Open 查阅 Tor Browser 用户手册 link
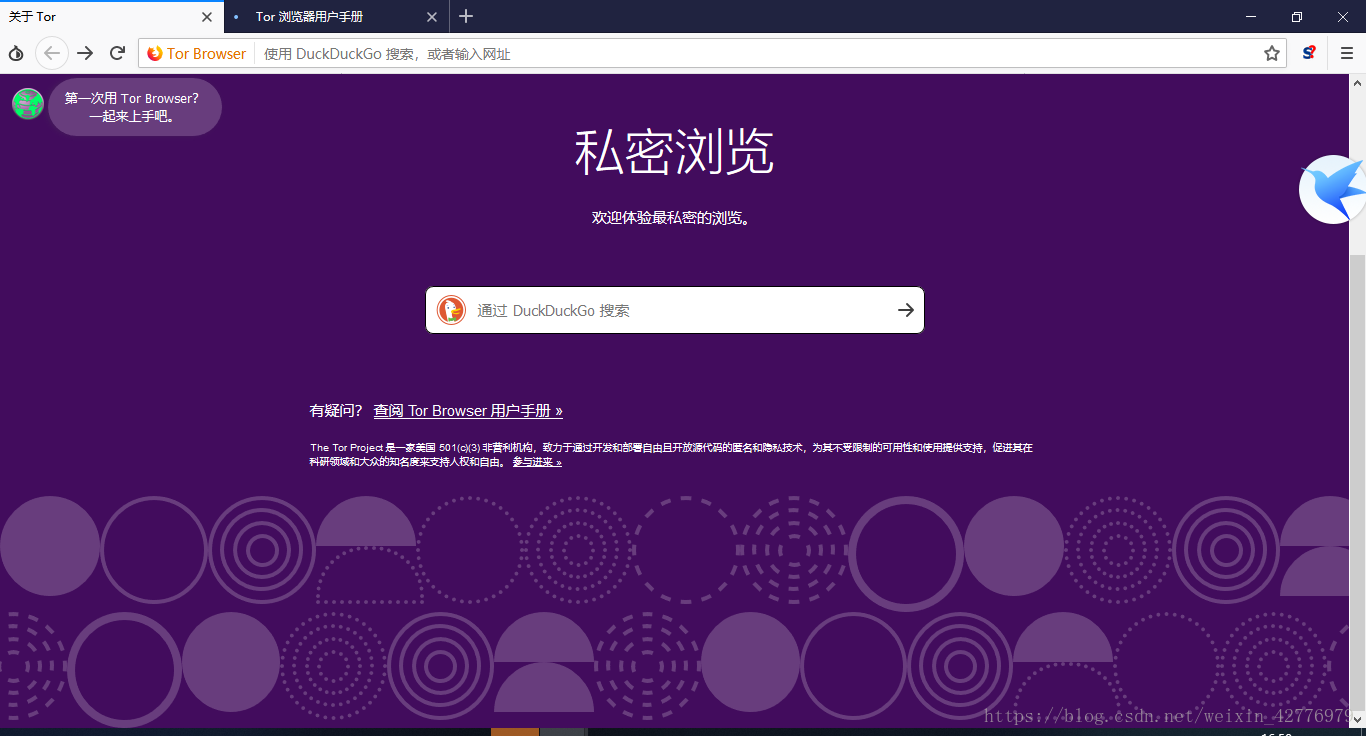1366x736 pixels. [468, 411]
